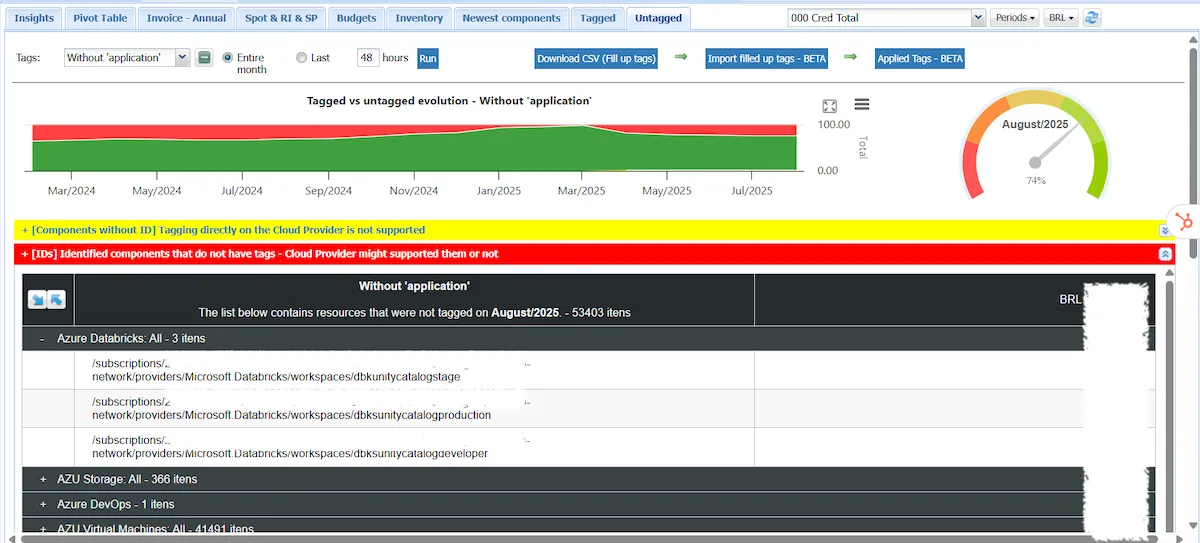Click the double-chevron icon on the yellow bar
This screenshot has height=543, width=1200.
(1165, 230)
